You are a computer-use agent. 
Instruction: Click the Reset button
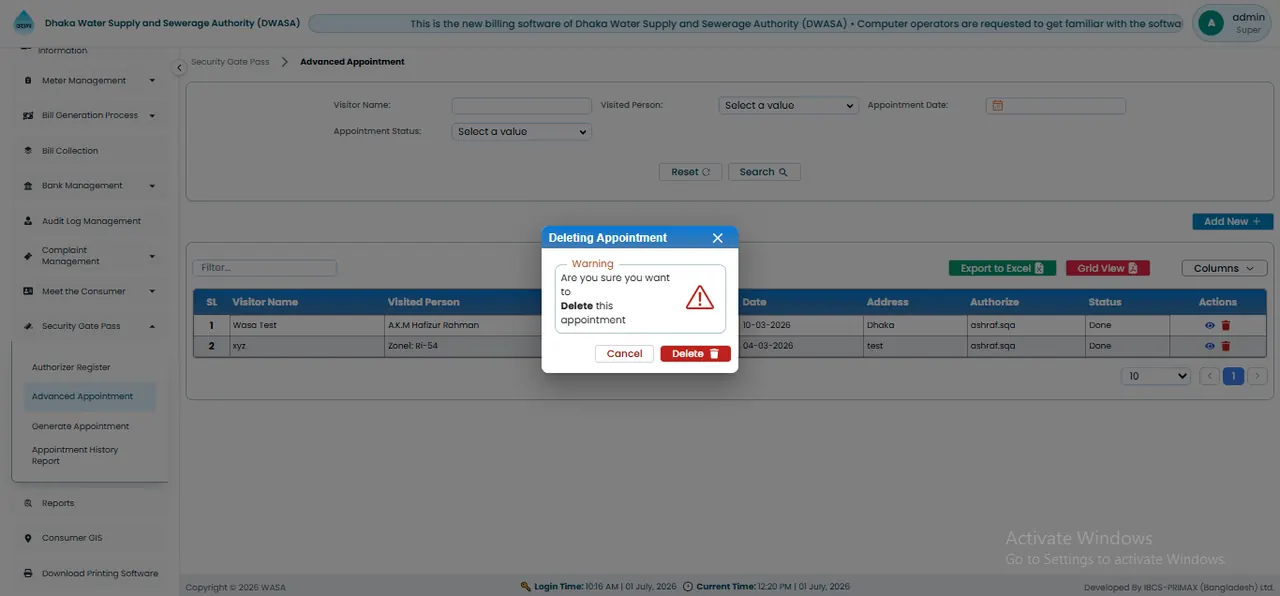pos(691,172)
